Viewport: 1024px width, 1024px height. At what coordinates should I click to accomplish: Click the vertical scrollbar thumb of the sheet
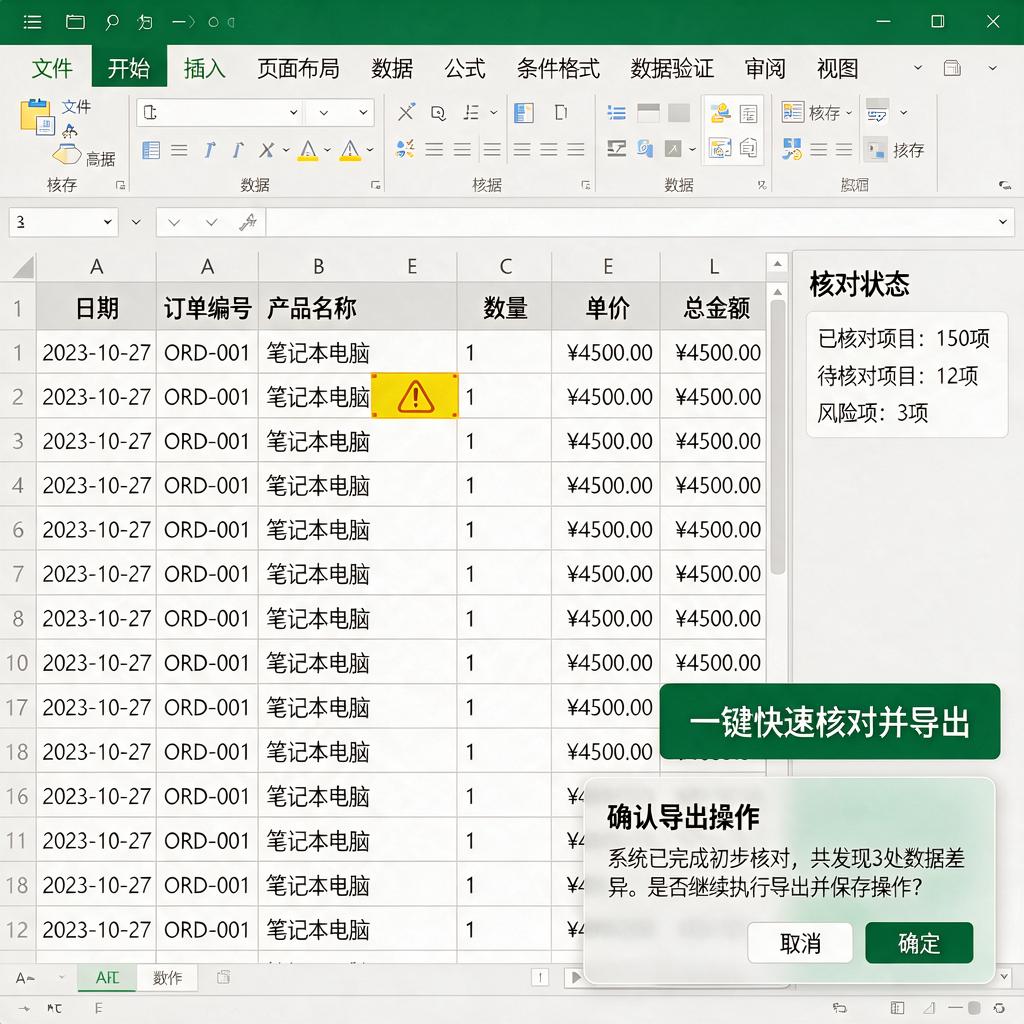click(777, 436)
